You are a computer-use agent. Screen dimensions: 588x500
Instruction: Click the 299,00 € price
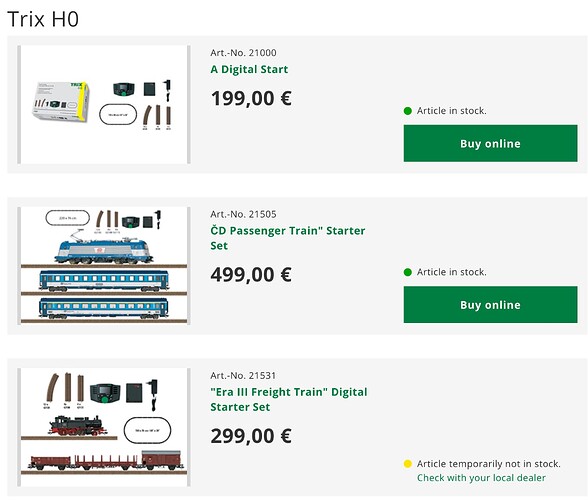(251, 436)
